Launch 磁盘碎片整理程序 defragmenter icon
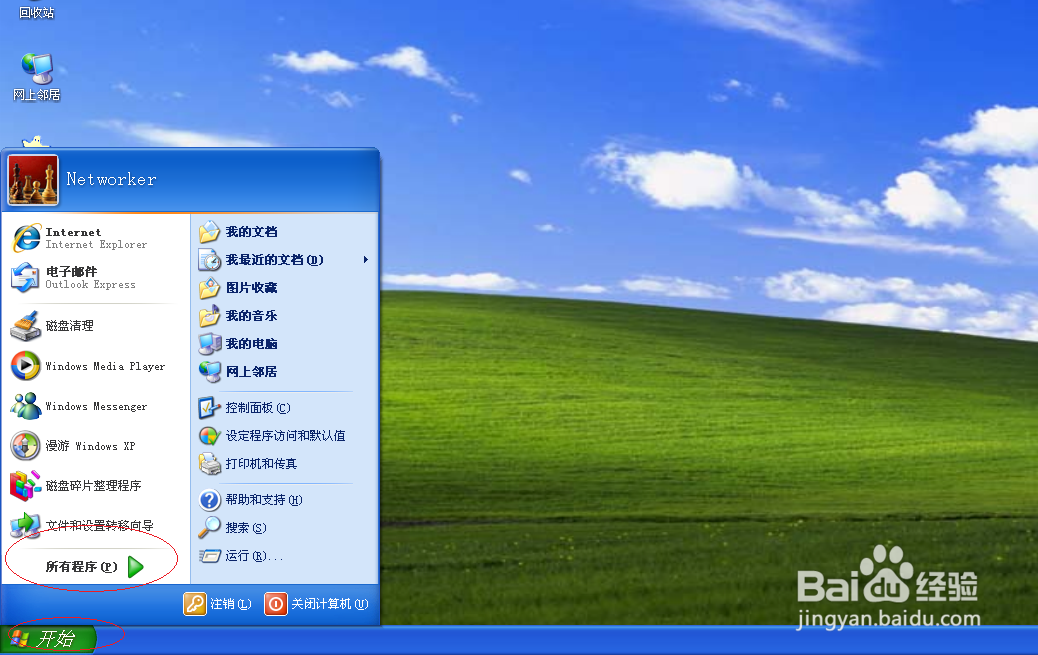The width and height of the screenshot is (1038, 655). [x=25, y=485]
